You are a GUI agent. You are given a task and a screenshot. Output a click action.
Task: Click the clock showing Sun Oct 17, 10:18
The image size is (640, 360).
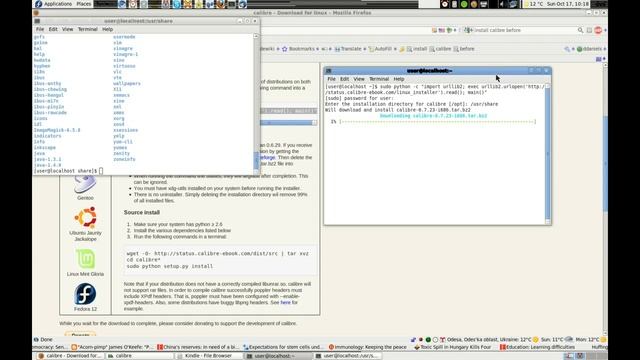click(568, 4)
